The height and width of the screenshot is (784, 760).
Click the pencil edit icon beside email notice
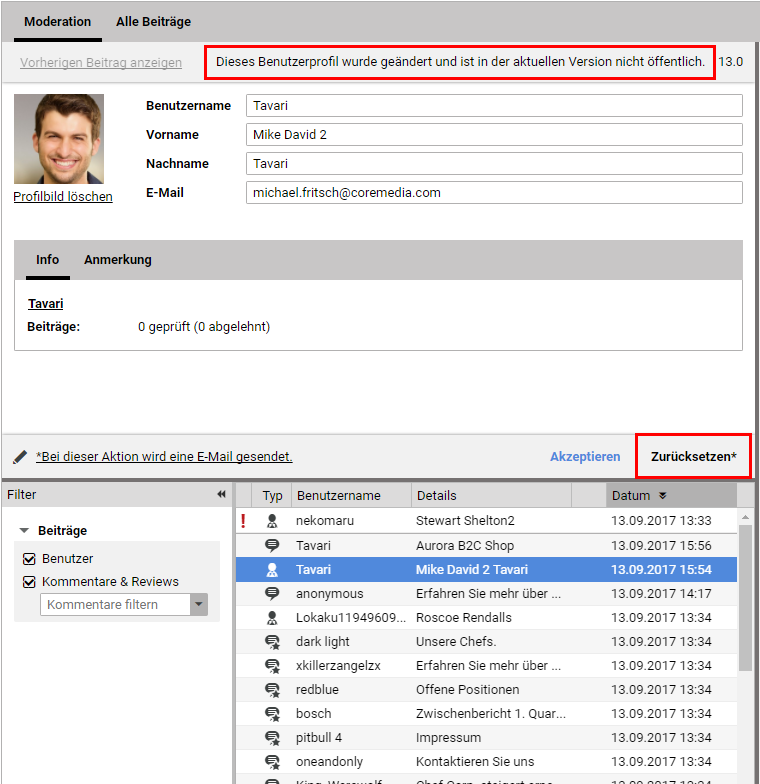pos(20,457)
